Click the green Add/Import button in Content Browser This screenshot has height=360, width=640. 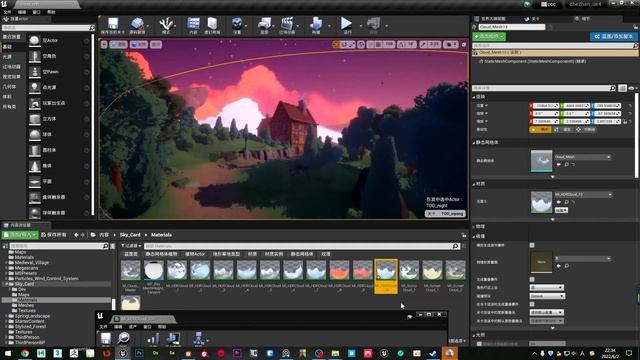click(20, 235)
